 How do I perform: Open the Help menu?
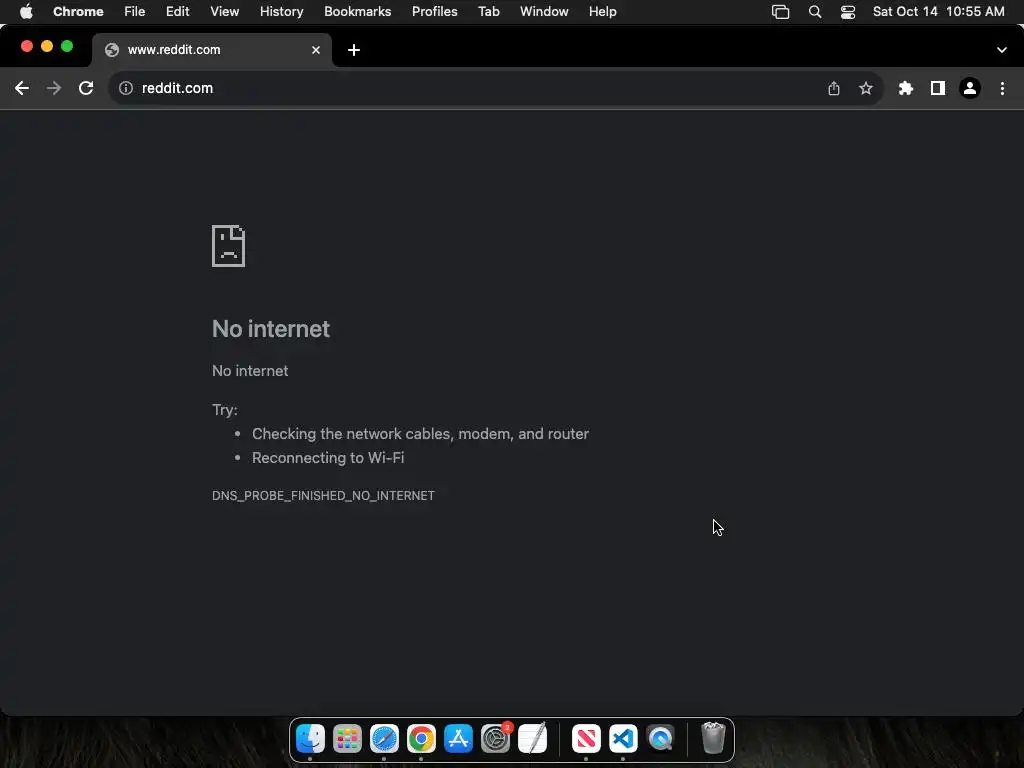click(602, 11)
